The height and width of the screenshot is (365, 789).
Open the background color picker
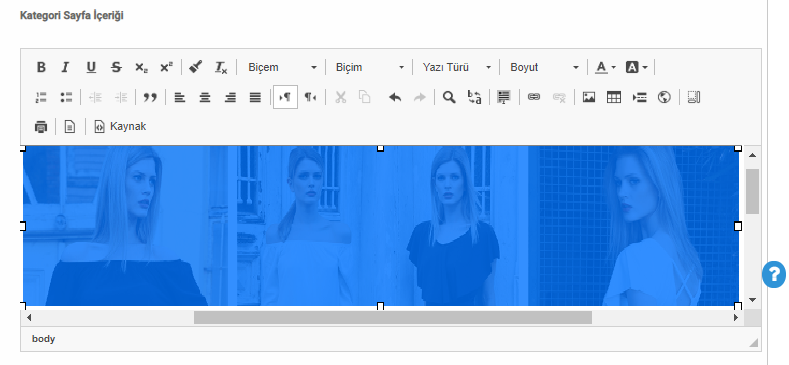(x=637, y=67)
